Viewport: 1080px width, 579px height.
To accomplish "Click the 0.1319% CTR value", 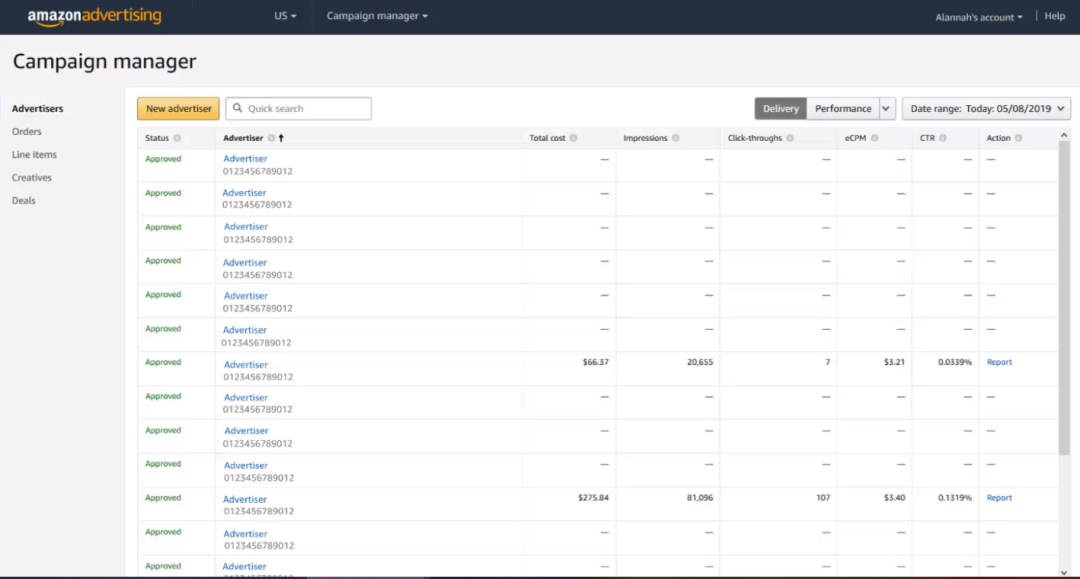I will coord(955,497).
